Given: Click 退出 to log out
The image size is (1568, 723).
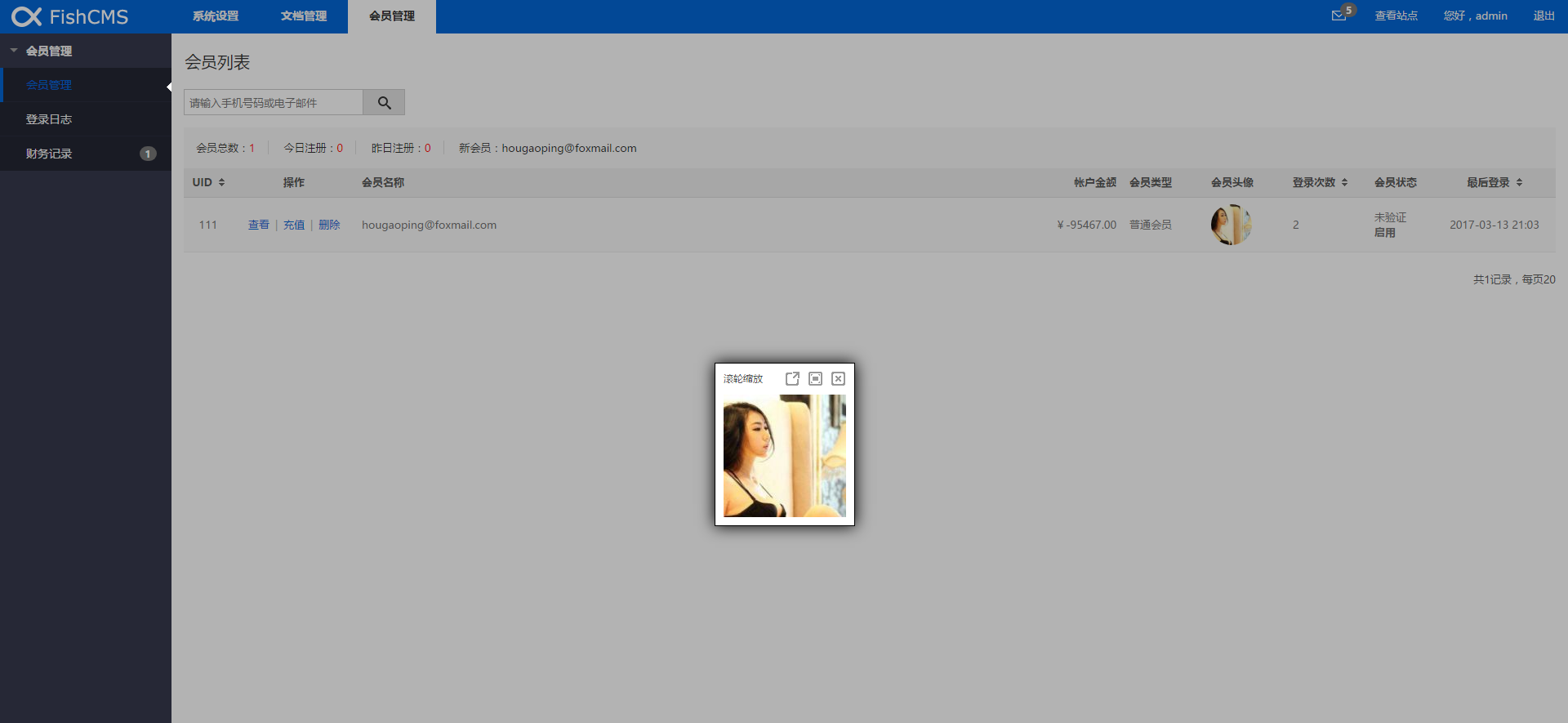Looking at the screenshot, I should point(1543,16).
